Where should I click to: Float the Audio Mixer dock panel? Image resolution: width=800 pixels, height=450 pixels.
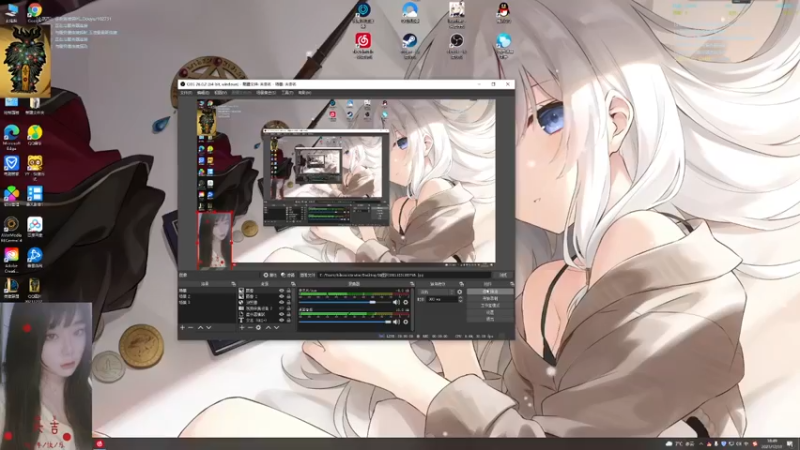pos(411,284)
